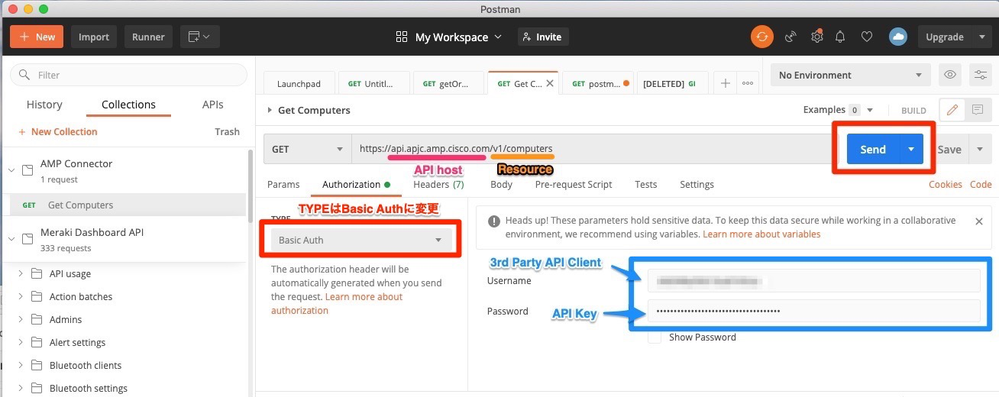The height and width of the screenshot is (397, 999).
Task: Click the Send button
Action: click(x=873, y=149)
